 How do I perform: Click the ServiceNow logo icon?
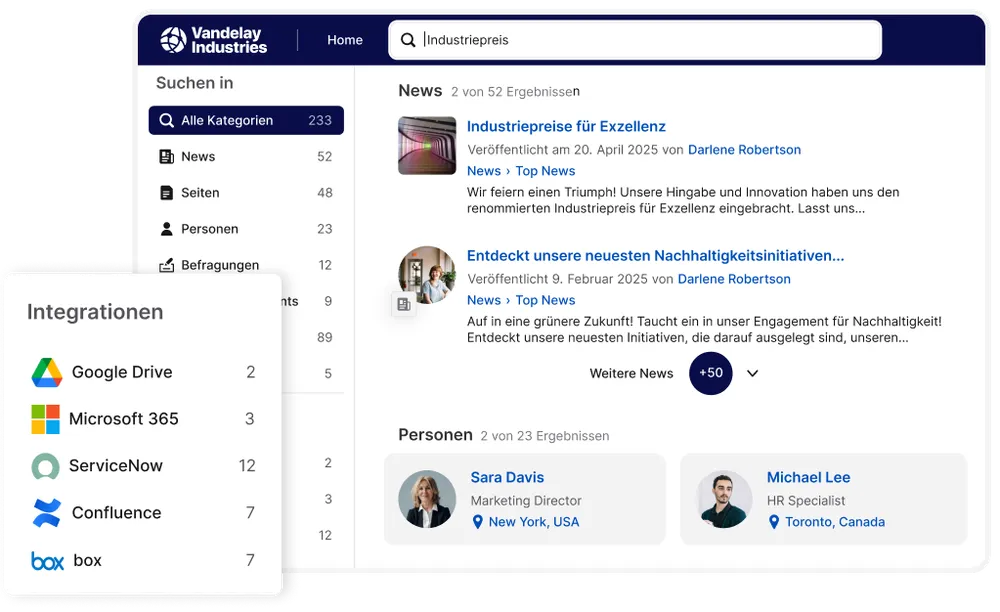point(45,466)
